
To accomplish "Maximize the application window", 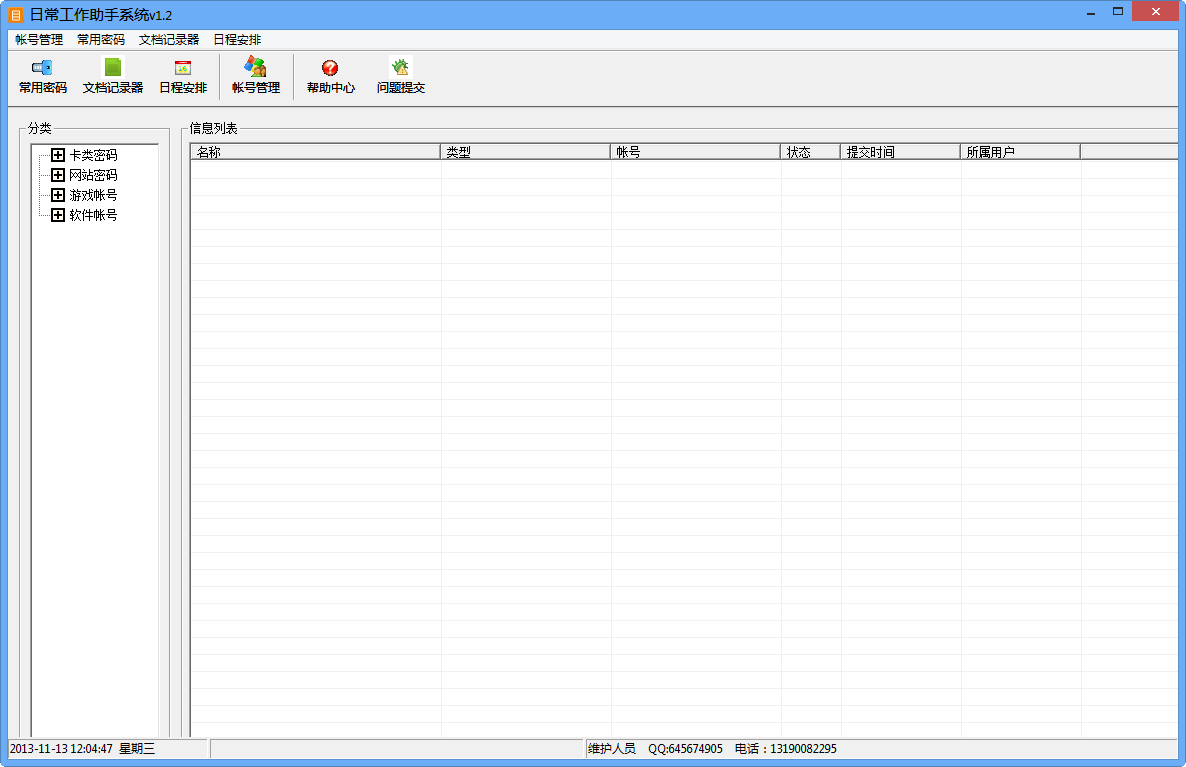I will pyautogui.click(x=1118, y=12).
